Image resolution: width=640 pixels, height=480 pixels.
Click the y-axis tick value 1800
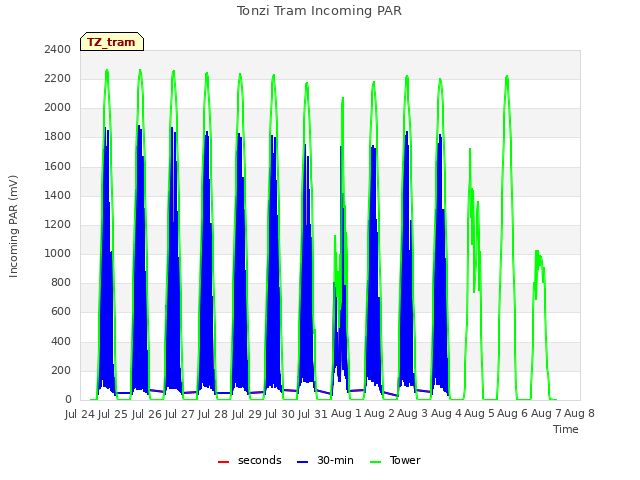tap(58, 137)
